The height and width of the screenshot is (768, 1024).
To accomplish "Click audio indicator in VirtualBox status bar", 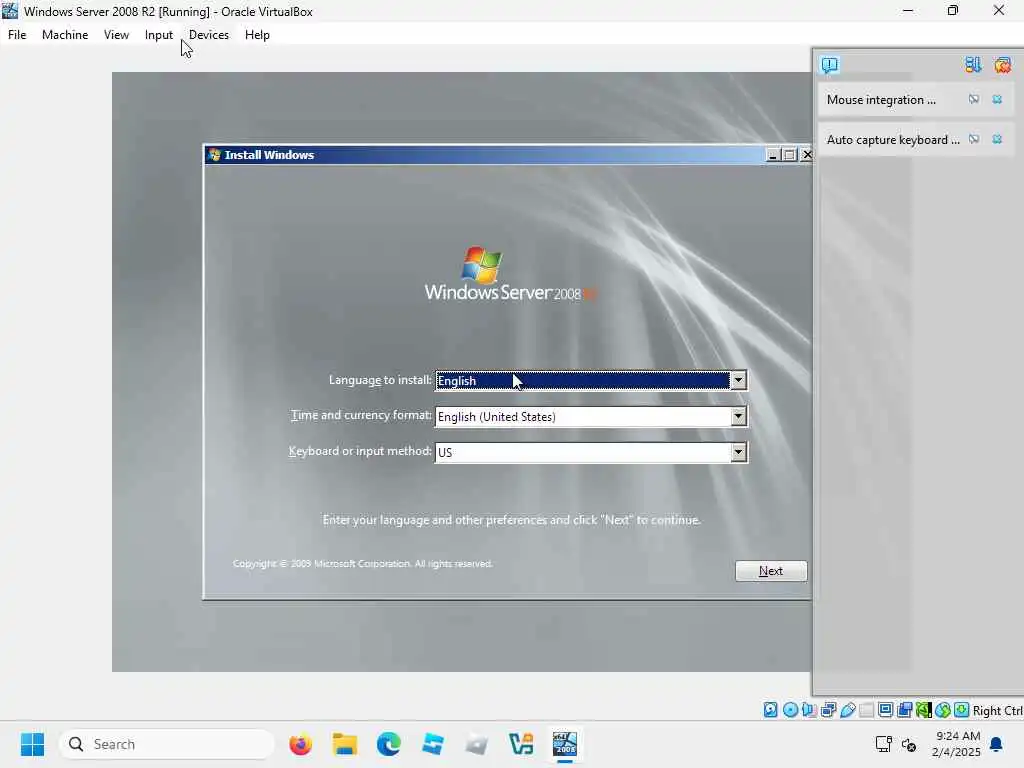I will (809, 710).
